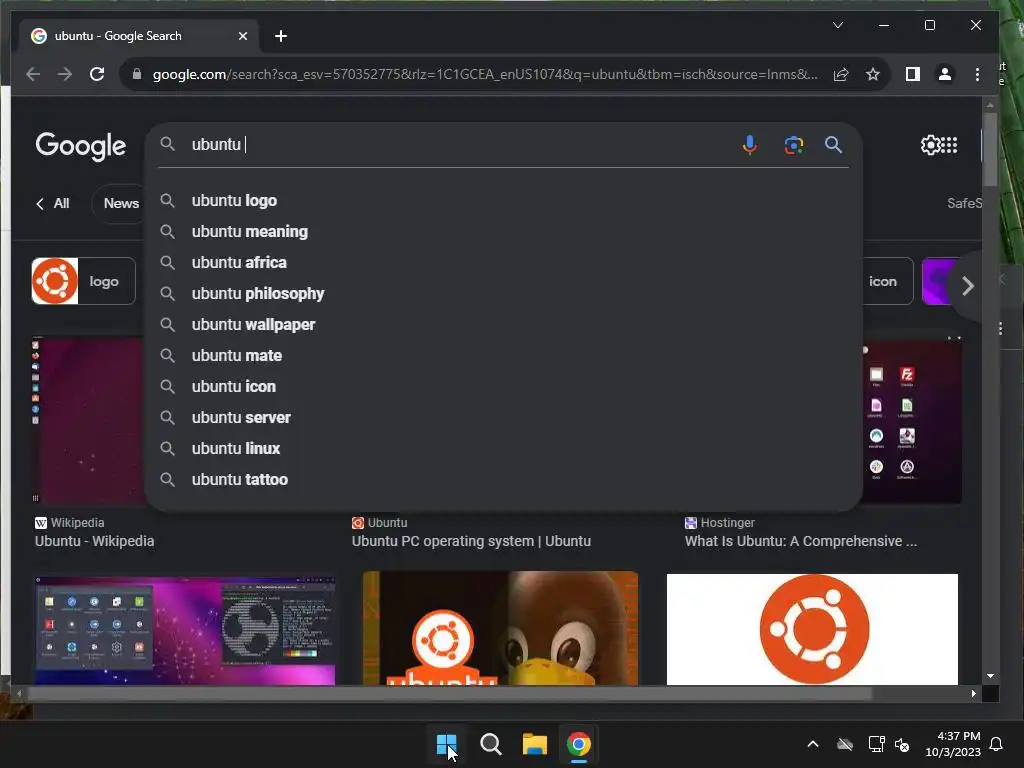Open 'What Is Ubuntu: A Comprehensive' link
This screenshot has height=768, width=1024.
[801, 541]
